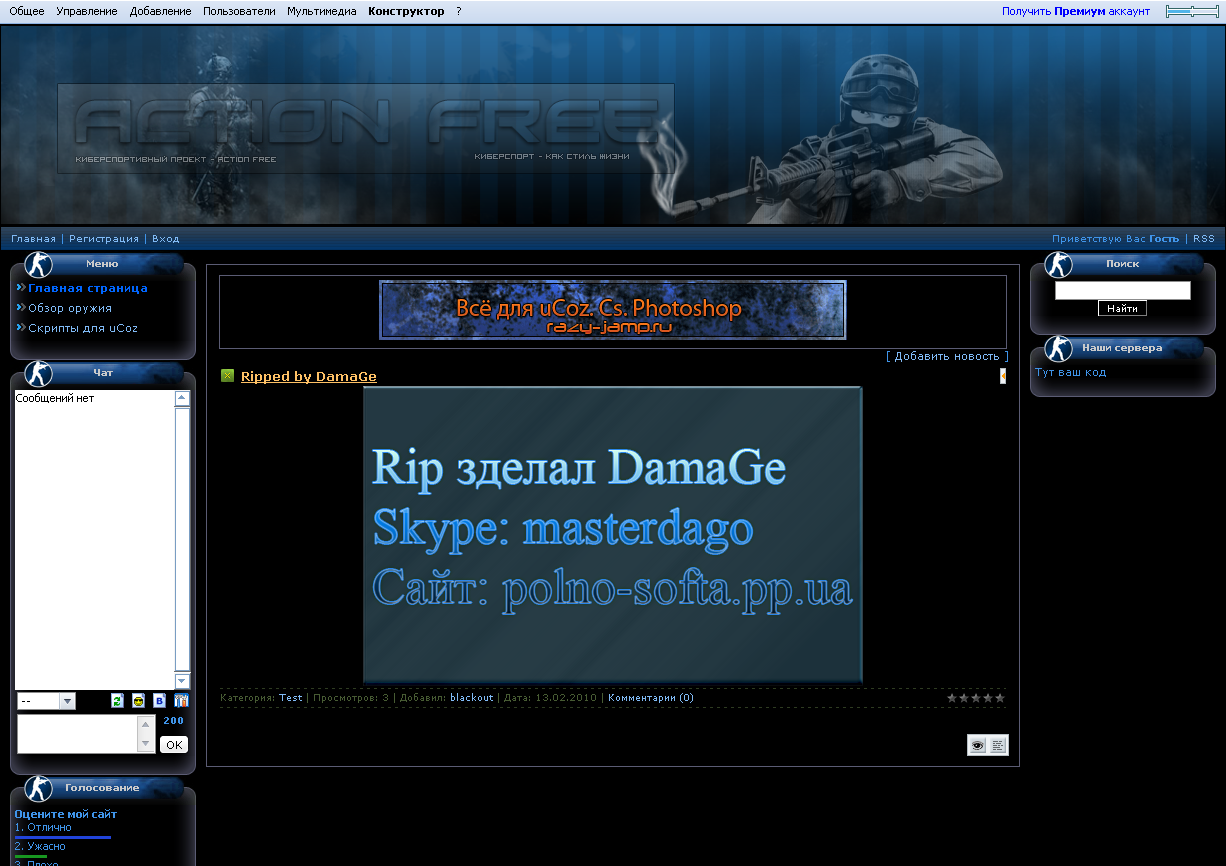
Task: Click the Сообщений нет chat text
Action: click(x=55, y=398)
